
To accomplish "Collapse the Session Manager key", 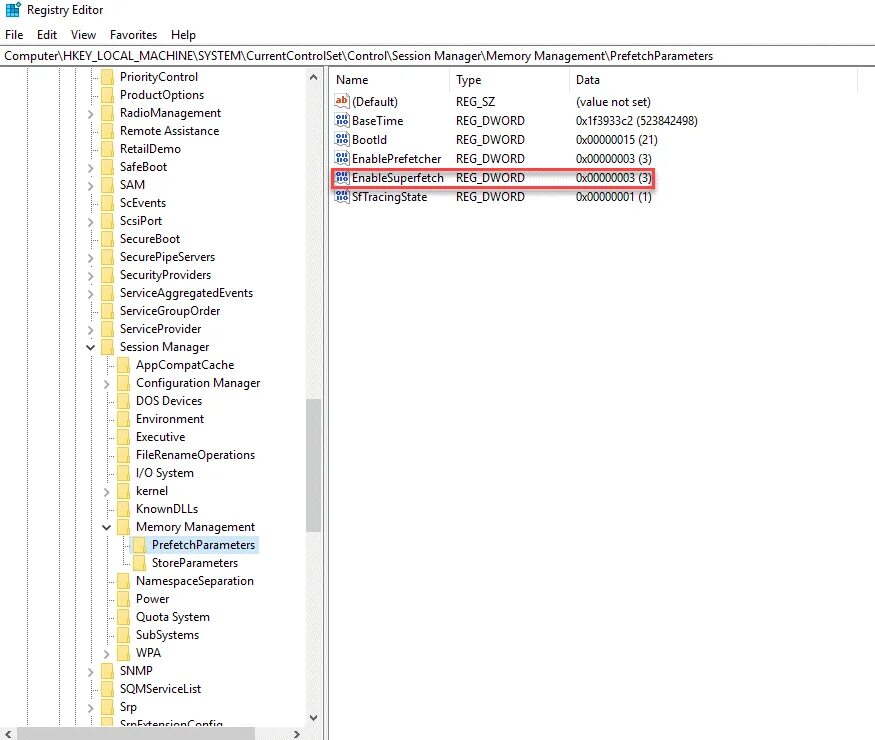I will click(90, 347).
